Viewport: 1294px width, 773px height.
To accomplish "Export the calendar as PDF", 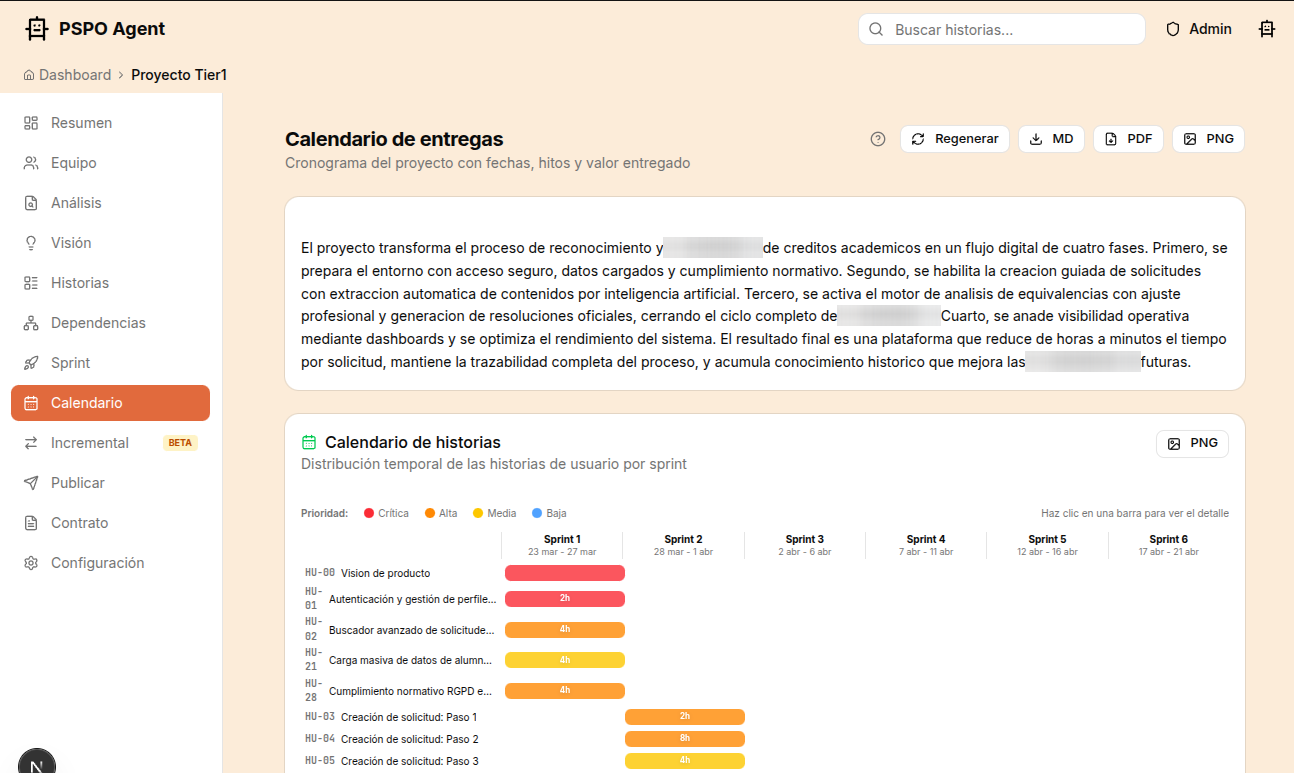I will coord(1128,139).
